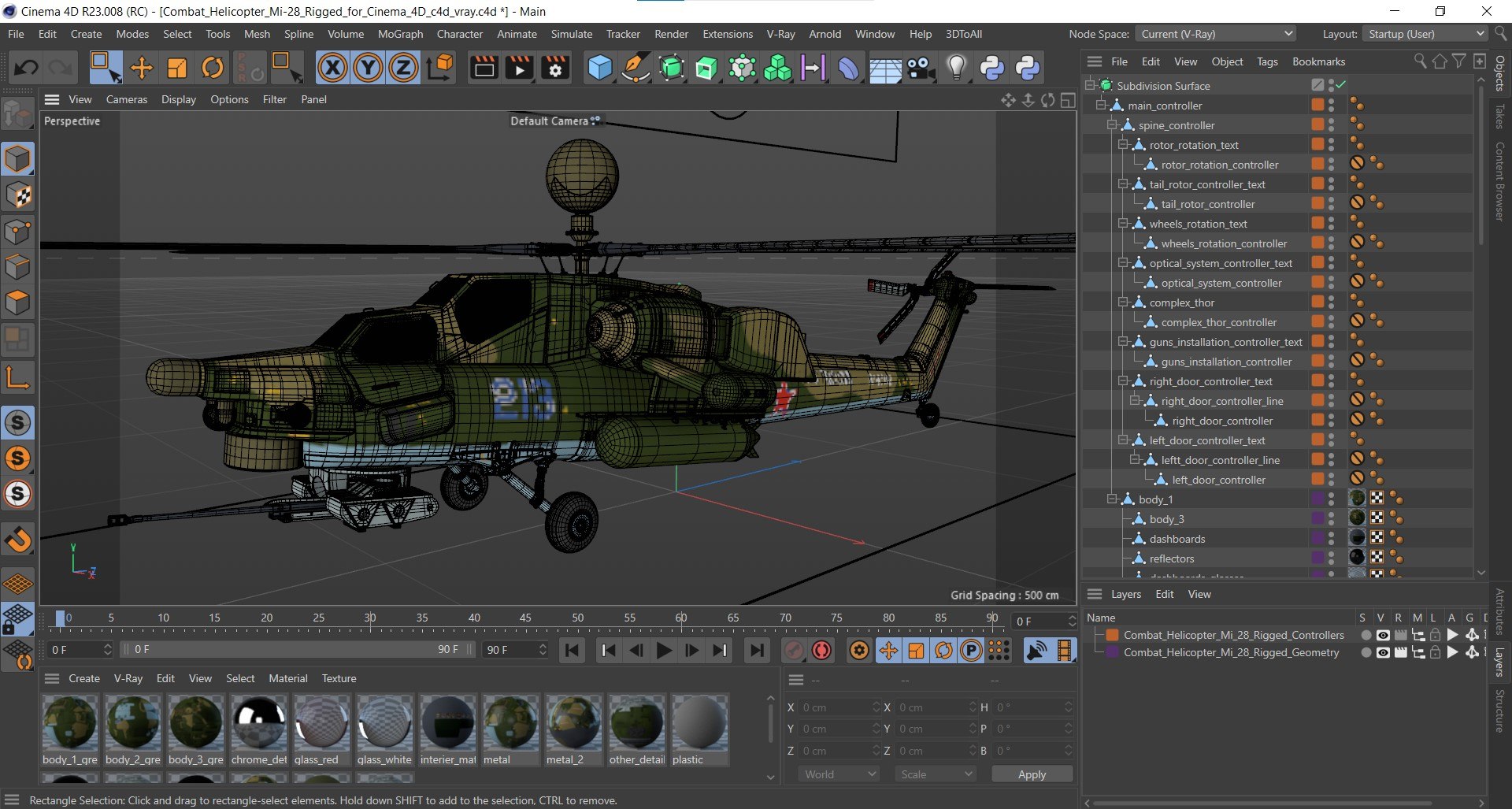The image size is (1512, 809).
Task: Open the V-Ray menu
Action: click(780, 34)
